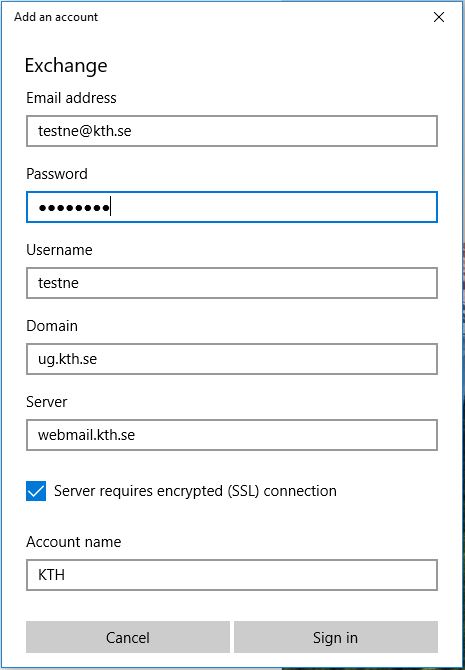
Task: Click into the Username field
Action: pos(232,283)
